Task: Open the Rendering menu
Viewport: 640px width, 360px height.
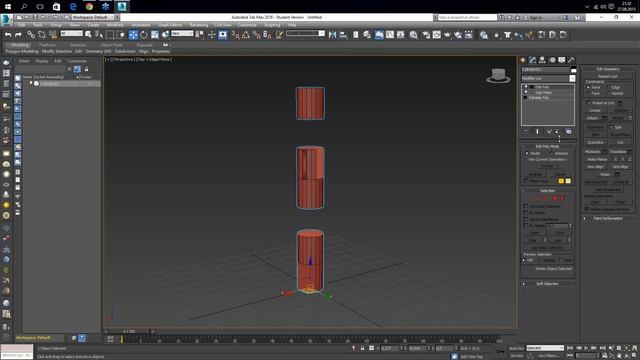Action: pos(199,25)
